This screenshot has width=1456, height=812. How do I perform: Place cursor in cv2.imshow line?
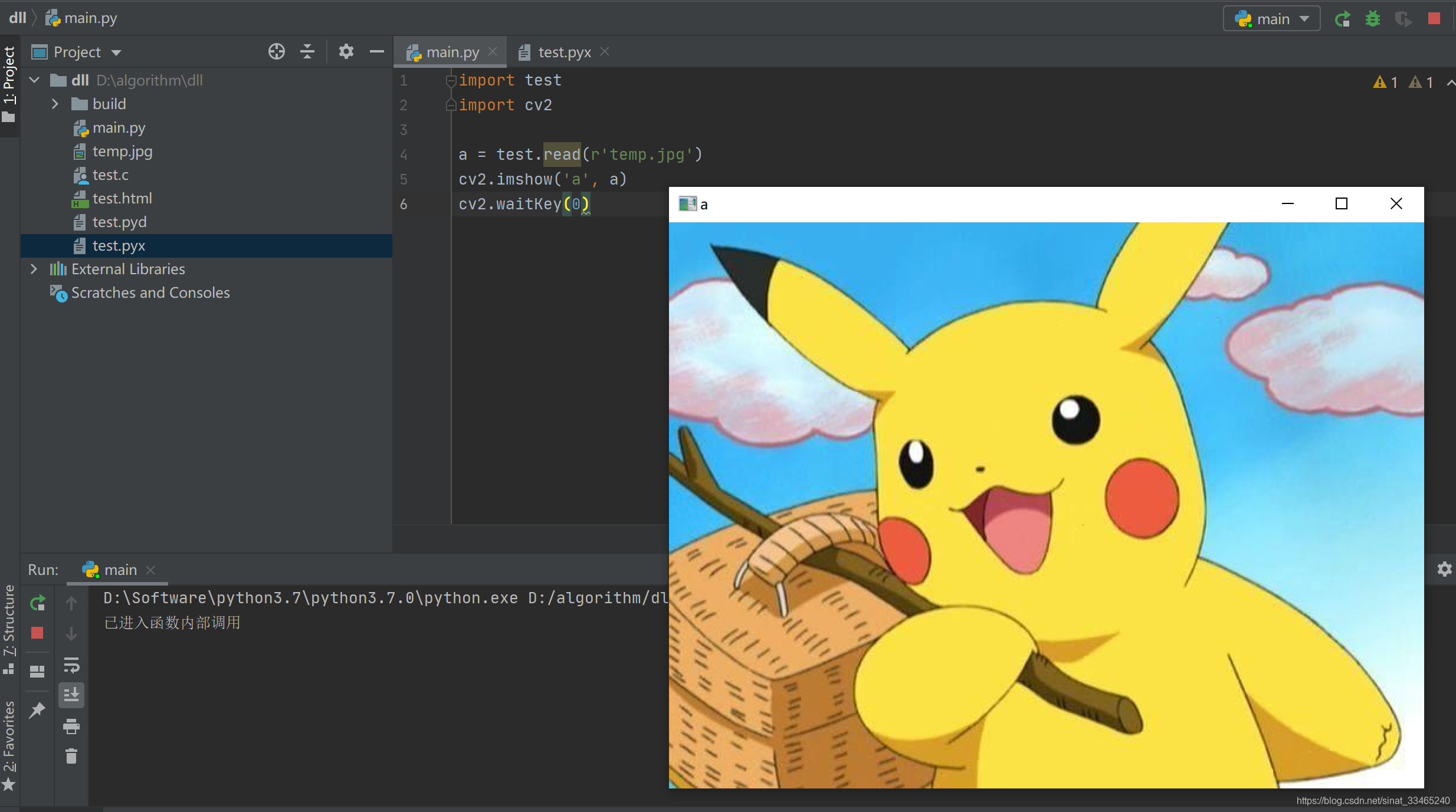pos(543,179)
